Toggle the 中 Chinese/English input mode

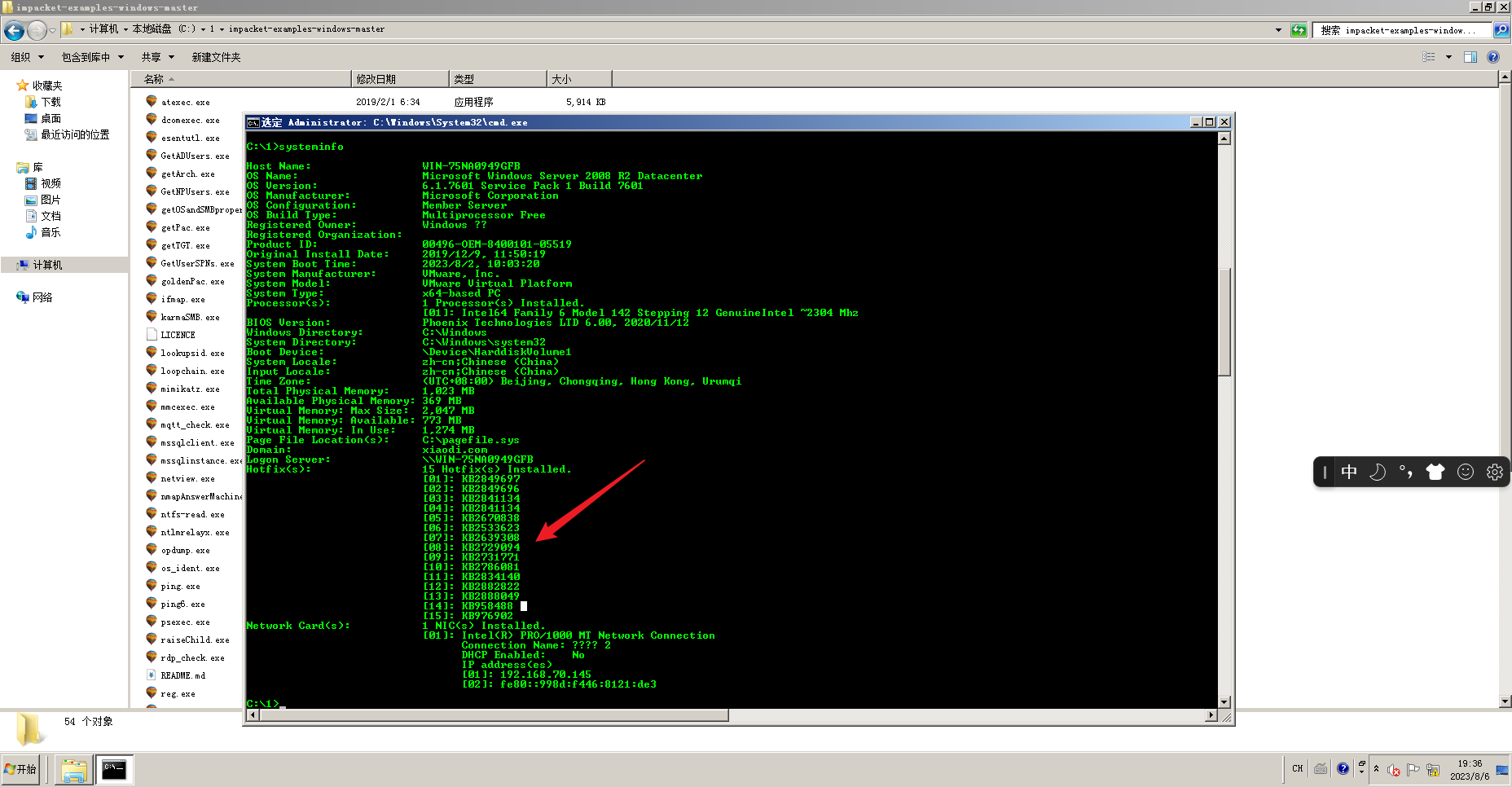pyautogui.click(x=1349, y=473)
